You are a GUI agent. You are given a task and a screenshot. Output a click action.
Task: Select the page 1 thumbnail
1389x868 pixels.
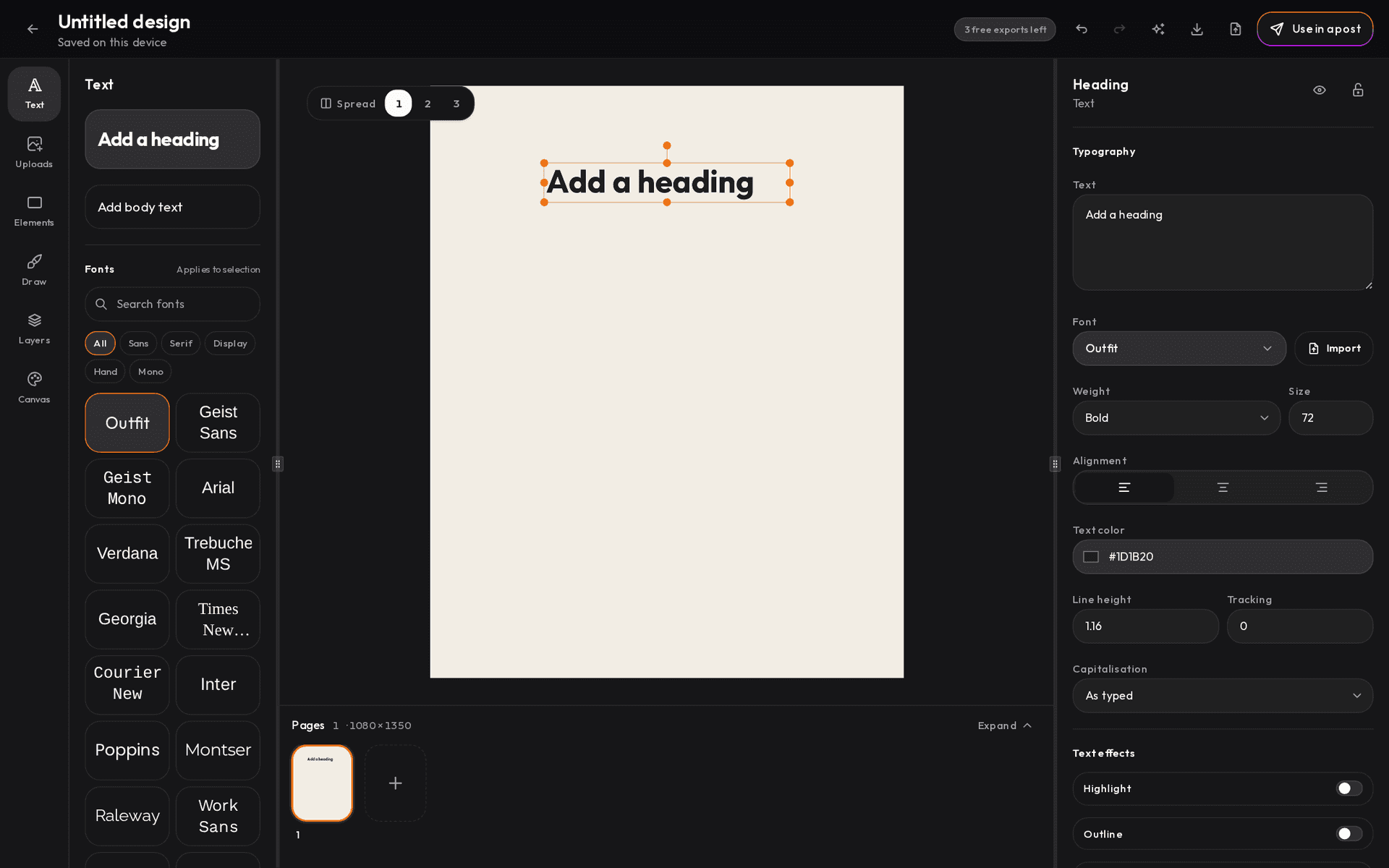tap(322, 783)
